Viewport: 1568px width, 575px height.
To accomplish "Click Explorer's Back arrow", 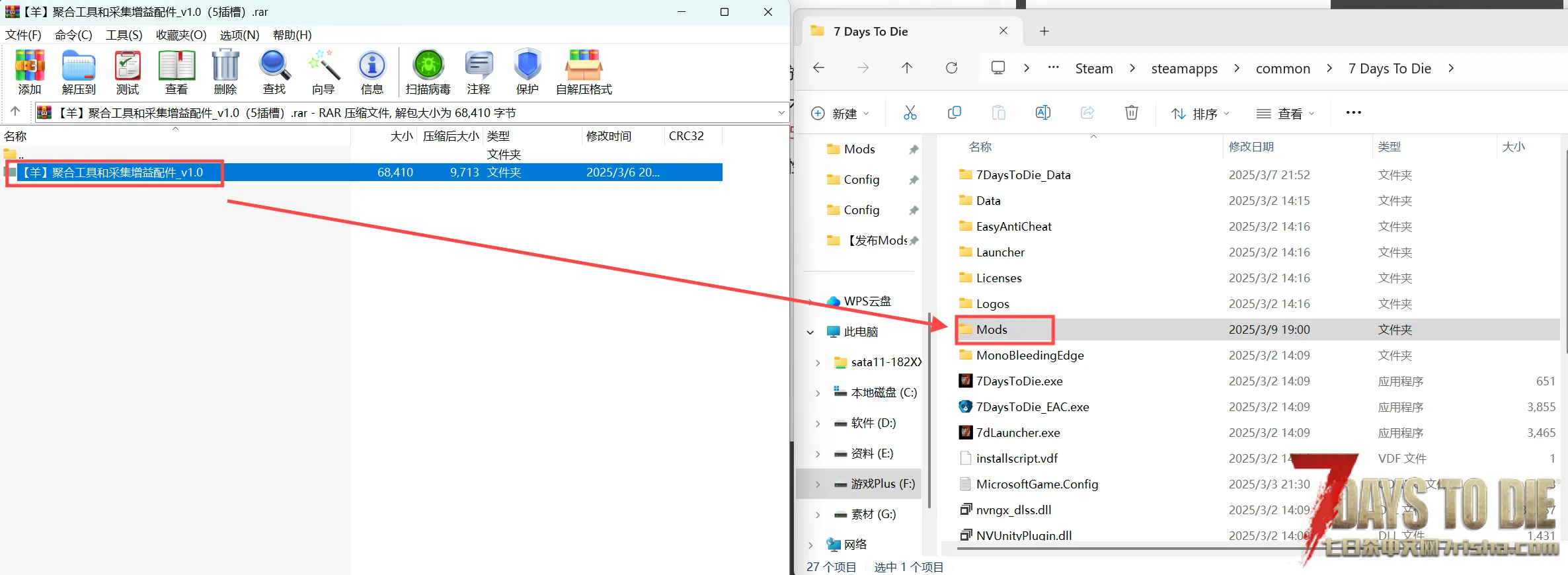I will click(x=818, y=68).
